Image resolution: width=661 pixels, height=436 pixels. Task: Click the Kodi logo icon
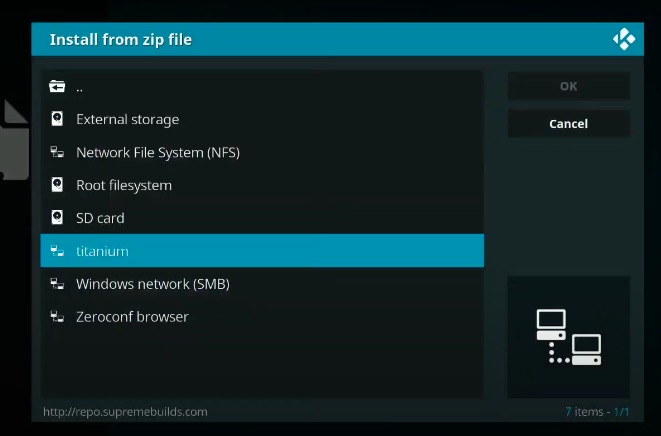624,39
